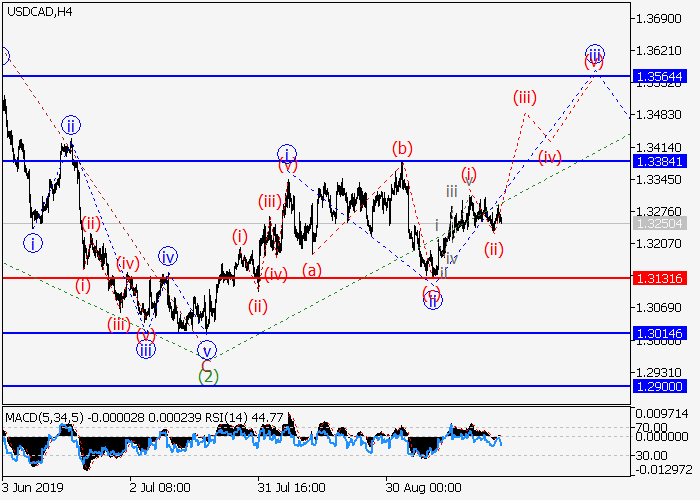Click the red (a) wave label
This screenshot has height=500, width=700.
312,270
